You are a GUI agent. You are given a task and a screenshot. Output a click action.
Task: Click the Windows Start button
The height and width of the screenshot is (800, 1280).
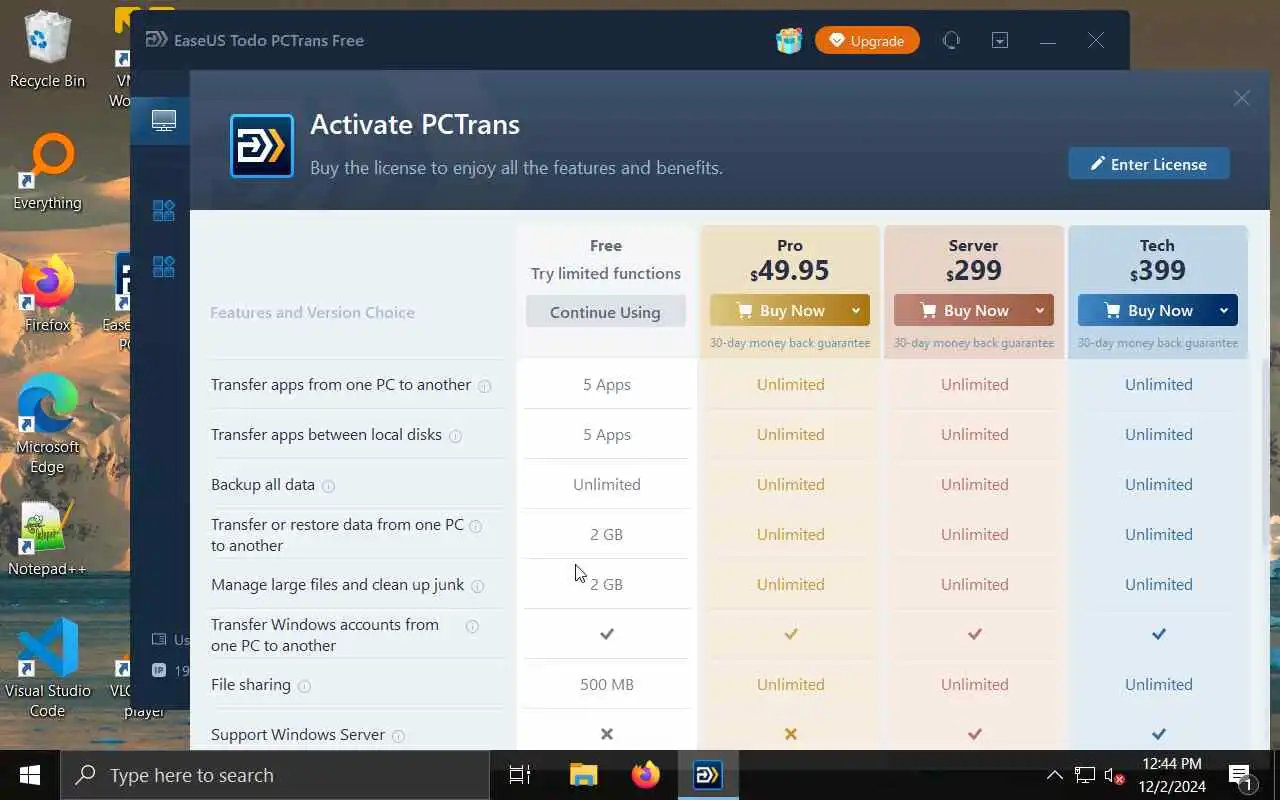click(30, 775)
